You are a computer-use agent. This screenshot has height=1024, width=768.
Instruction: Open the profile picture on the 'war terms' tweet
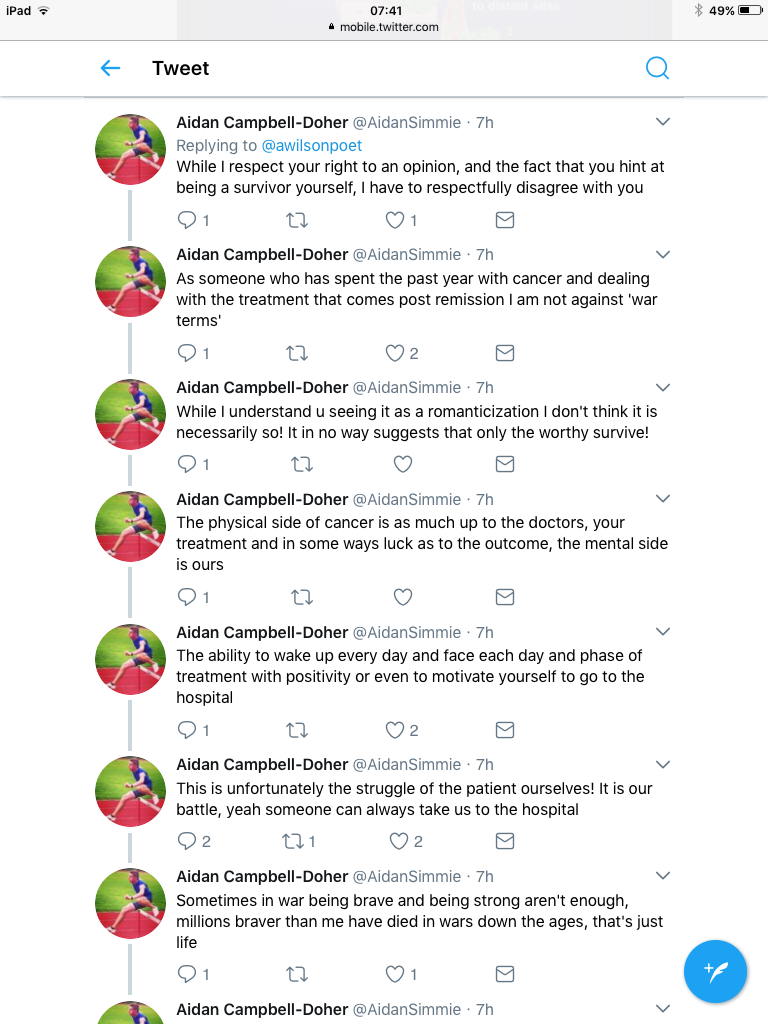[130, 282]
